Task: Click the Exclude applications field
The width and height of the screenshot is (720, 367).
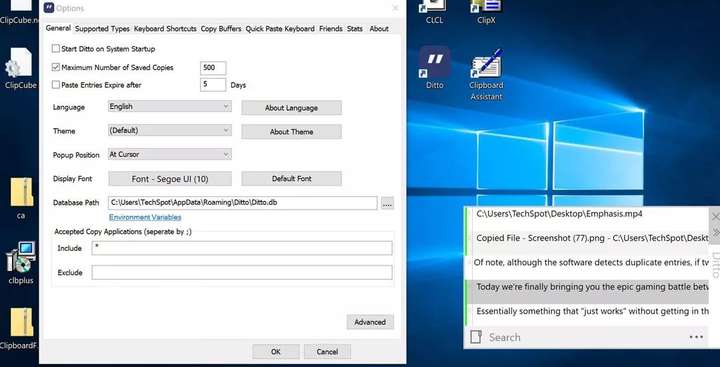Action: pos(242,272)
